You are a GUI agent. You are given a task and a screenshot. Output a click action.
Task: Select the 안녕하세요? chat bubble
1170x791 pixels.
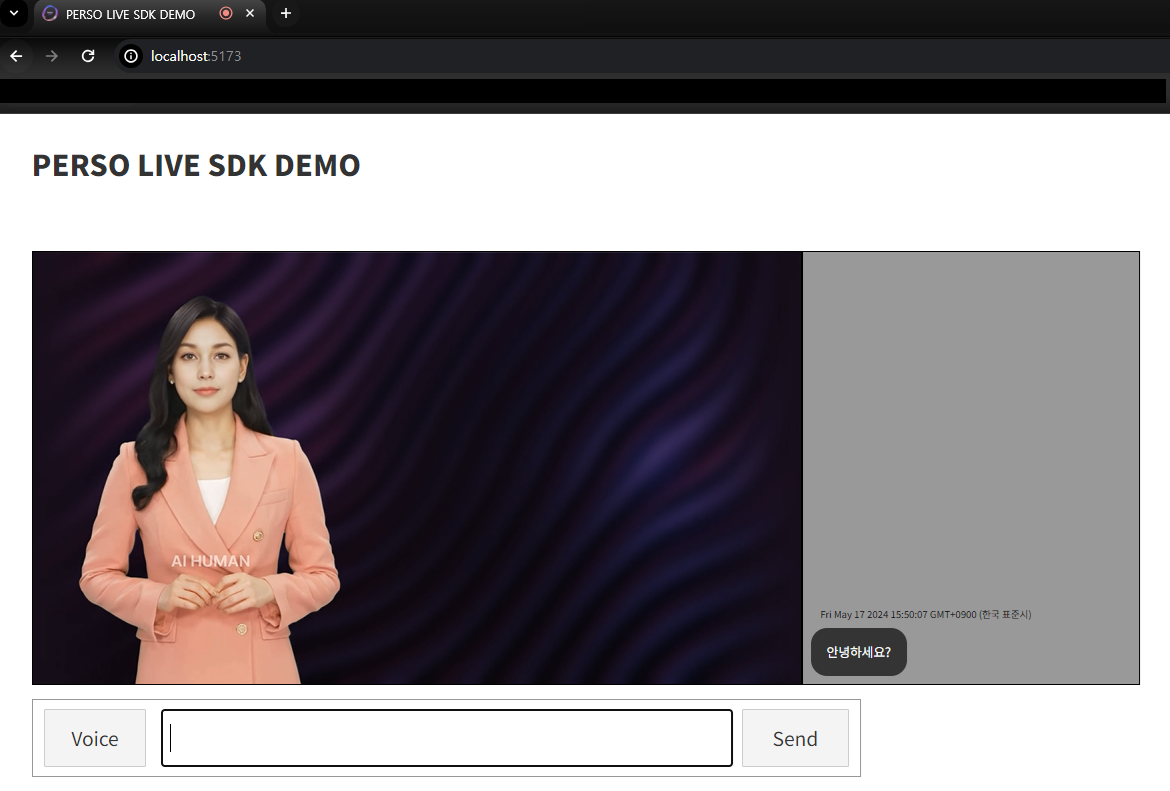click(x=858, y=652)
